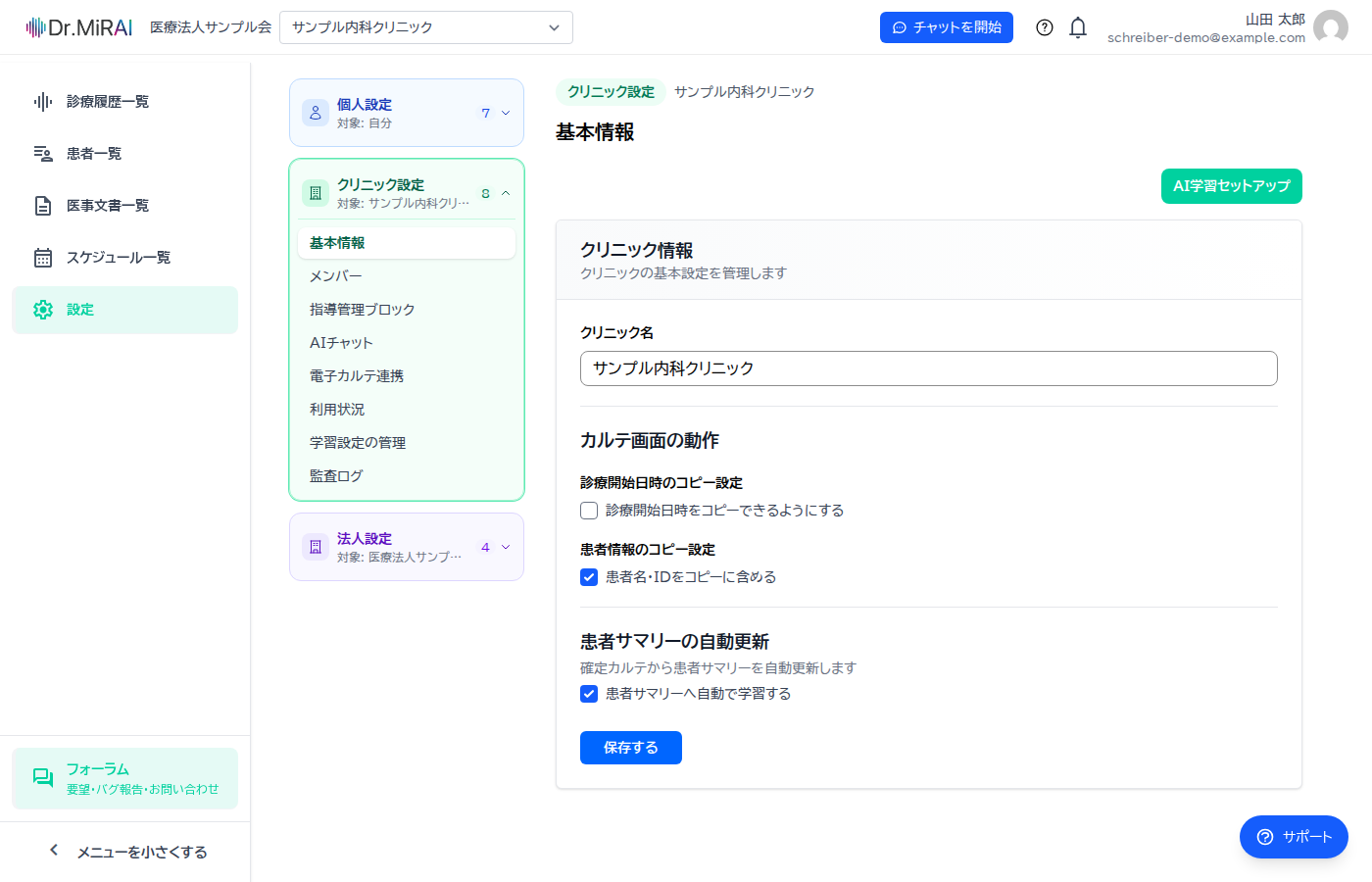Click into the クリニック名 input field

[x=929, y=368]
